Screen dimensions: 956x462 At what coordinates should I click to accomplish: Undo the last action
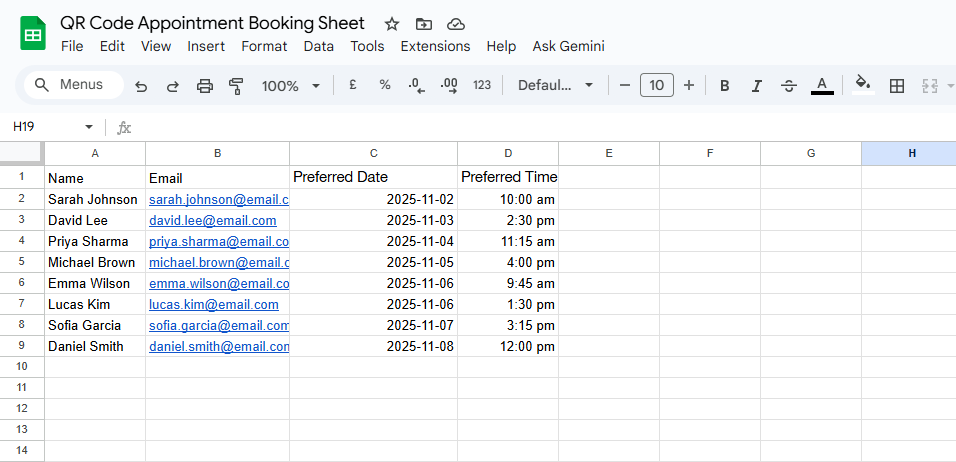pyautogui.click(x=141, y=86)
